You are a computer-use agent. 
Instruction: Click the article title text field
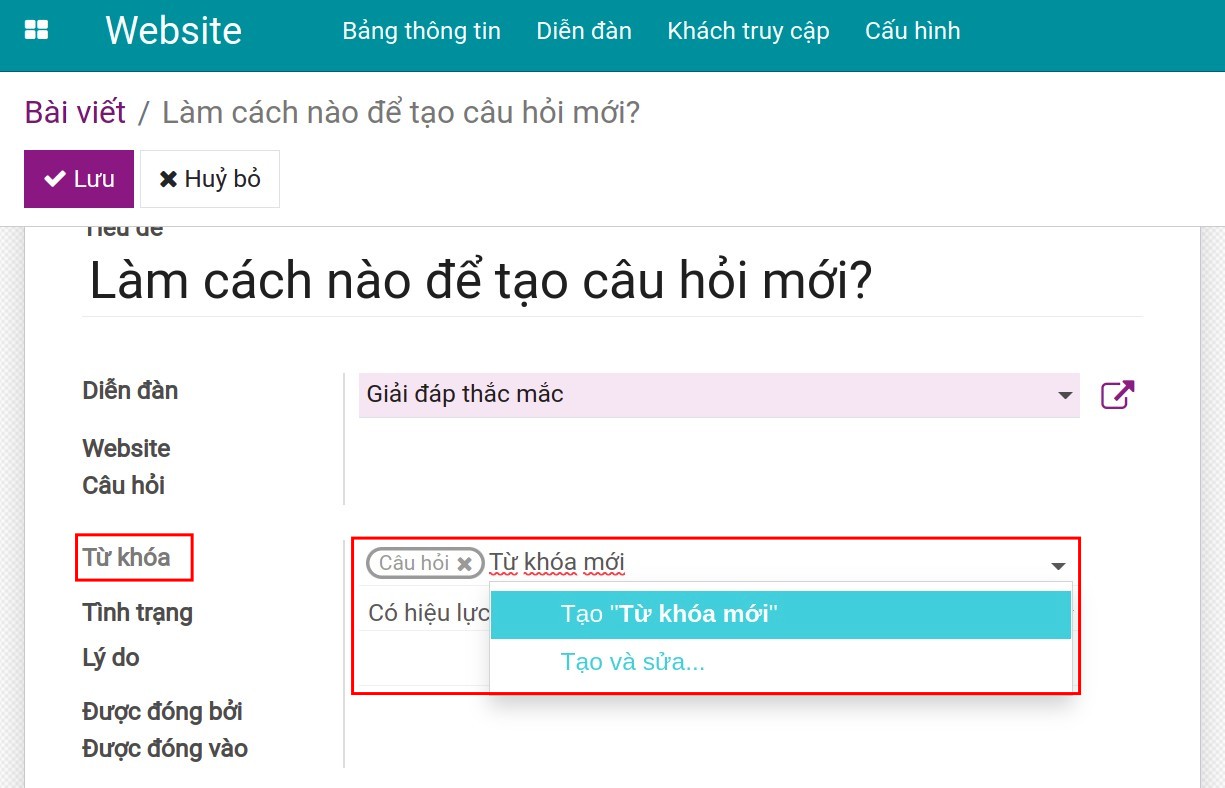[x=482, y=280]
